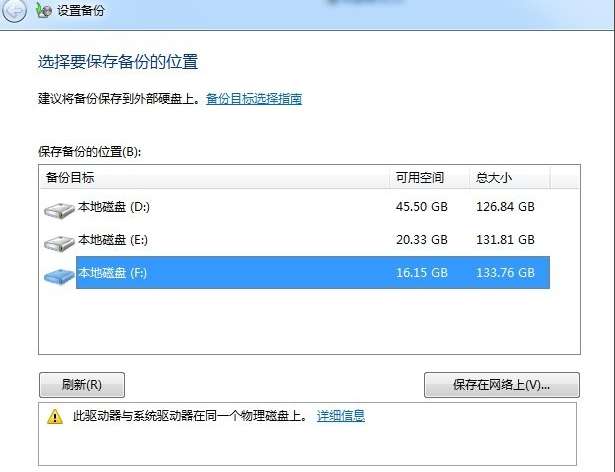Viewport: 615px width, 472px height.
Task: Click the 保存在网络上(V)... button
Action: coord(501,385)
